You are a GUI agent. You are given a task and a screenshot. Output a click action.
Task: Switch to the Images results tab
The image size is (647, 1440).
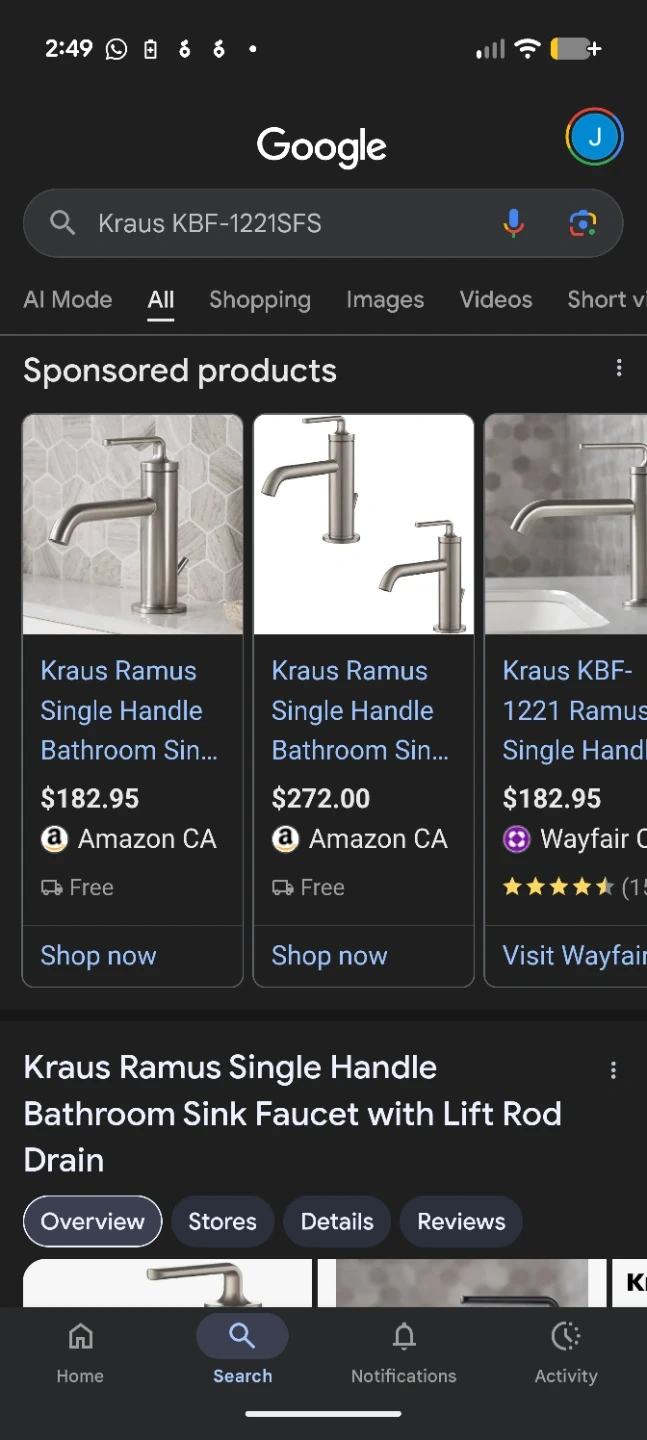click(x=385, y=300)
